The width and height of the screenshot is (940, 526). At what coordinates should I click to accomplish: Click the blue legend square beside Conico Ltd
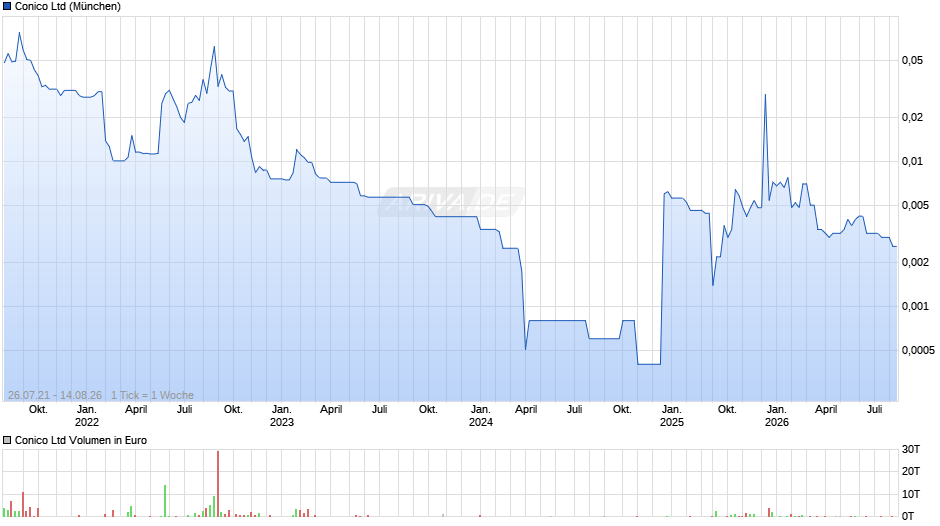click(x=7, y=7)
